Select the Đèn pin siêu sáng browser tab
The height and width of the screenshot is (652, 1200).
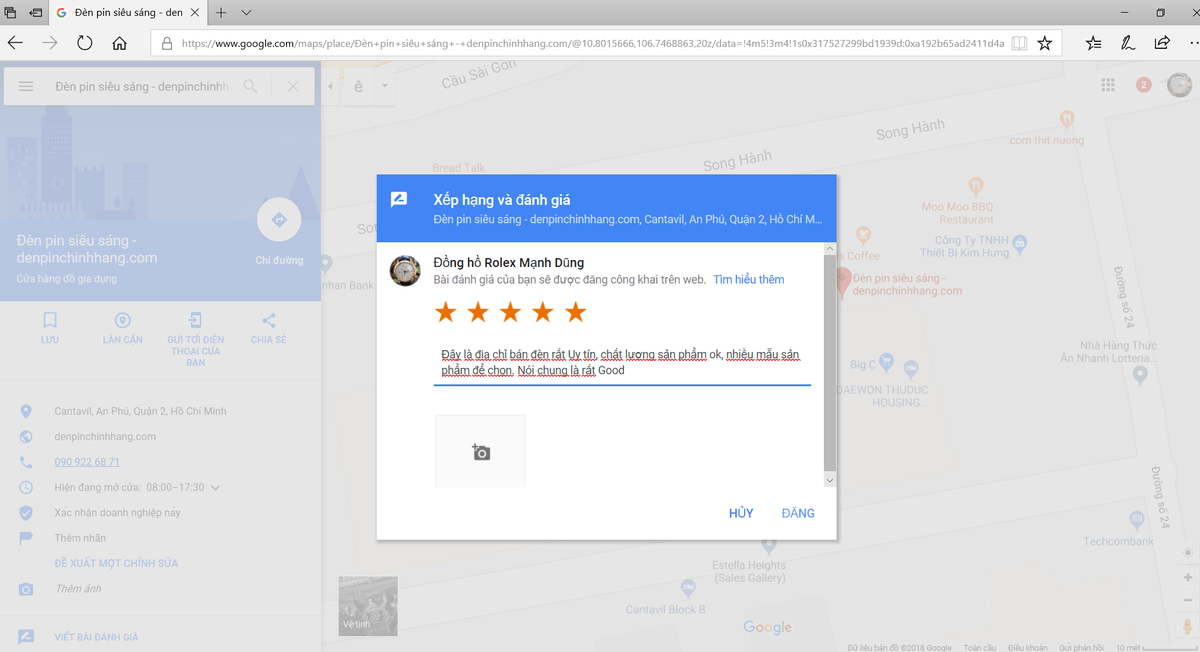click(x=126, y=13)
